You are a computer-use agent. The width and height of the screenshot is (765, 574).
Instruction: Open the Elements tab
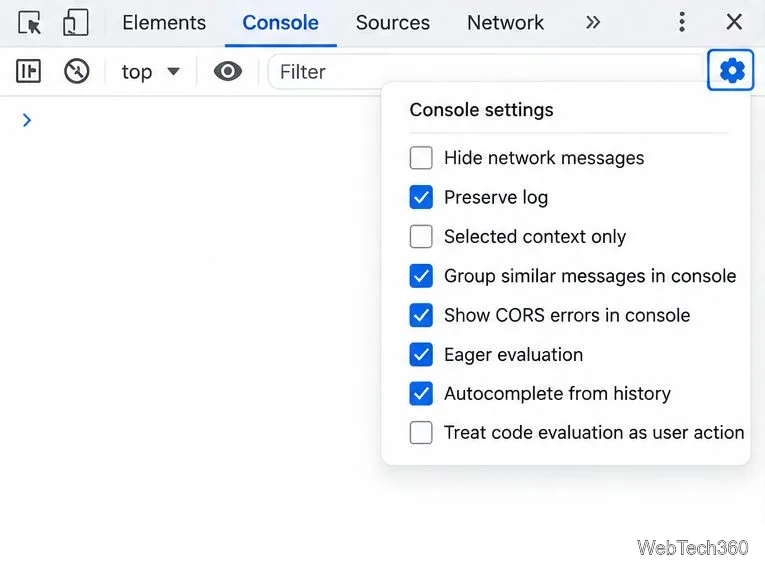pyautogui.click(x=164, y=22)
